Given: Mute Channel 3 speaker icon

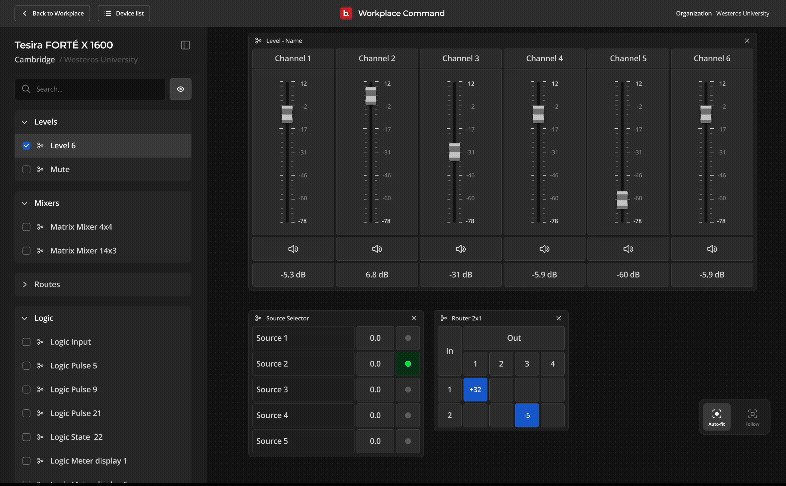Looking at the screenshot, I should point(460,249).
